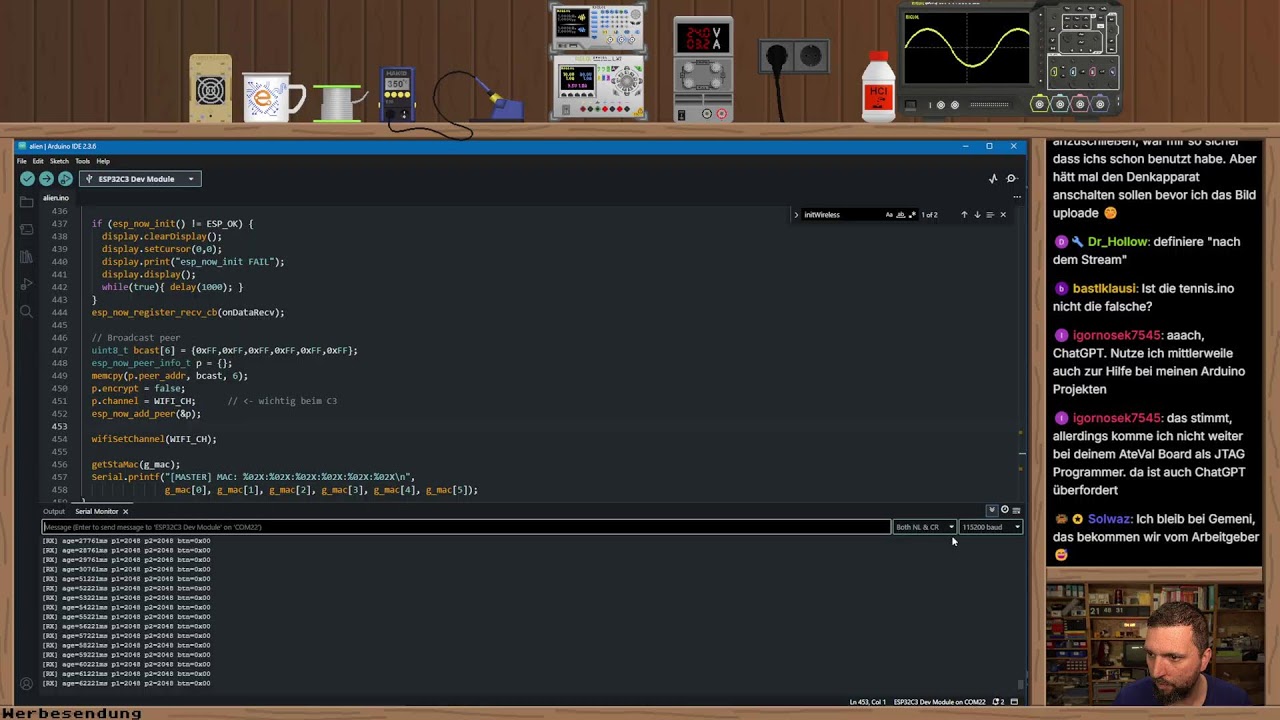Open the editor three-dot more menu

1016,197
